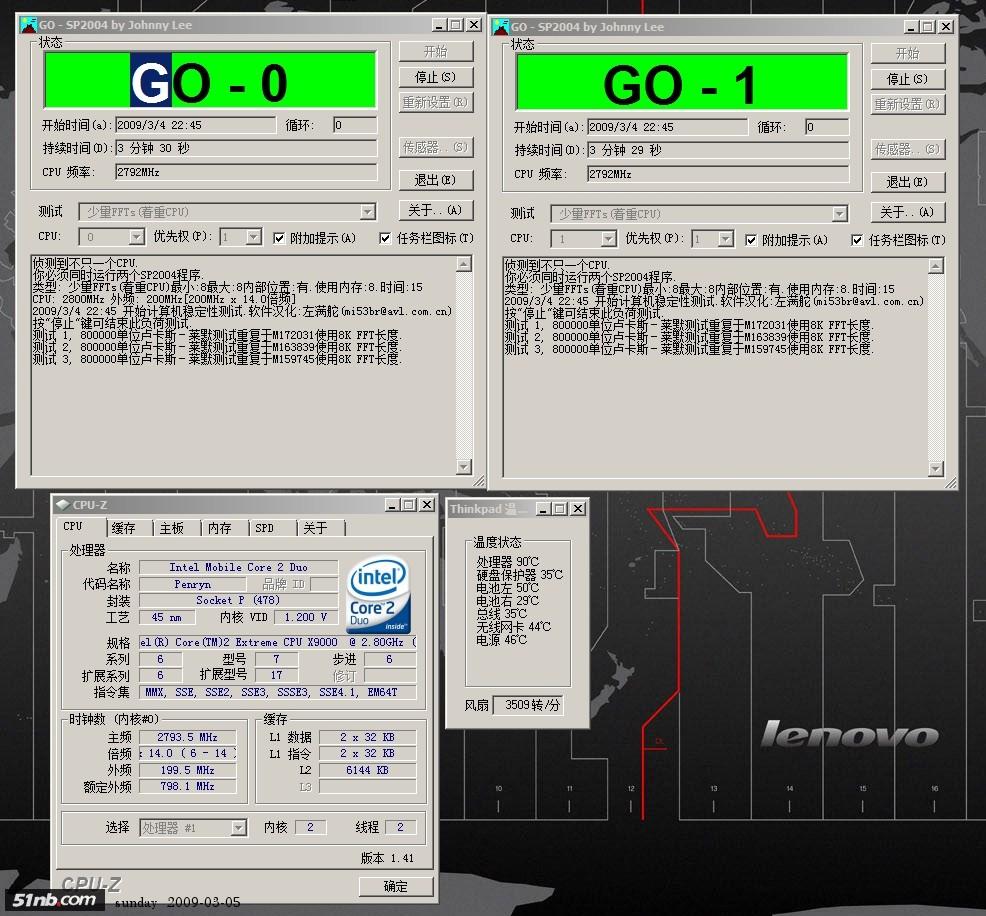This screenshot has height=916, width=986.
Task: Open the SPD tab in CPU-Z
Action: pyautogui.click(x=264, y=528)
